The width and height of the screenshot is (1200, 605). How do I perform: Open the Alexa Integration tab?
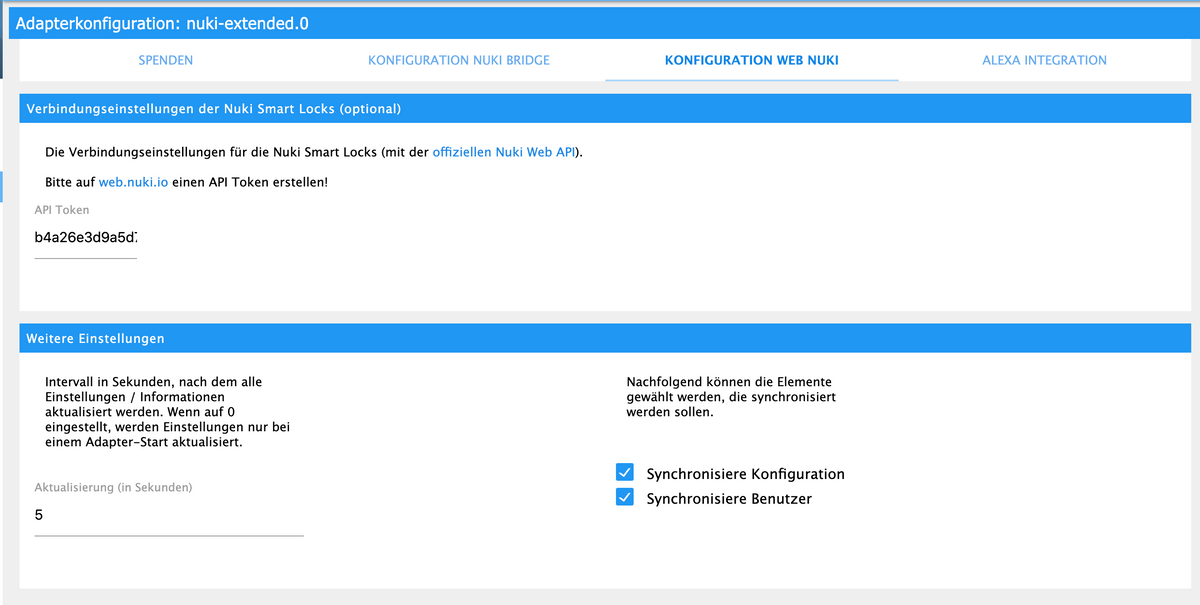point(1044,60)
